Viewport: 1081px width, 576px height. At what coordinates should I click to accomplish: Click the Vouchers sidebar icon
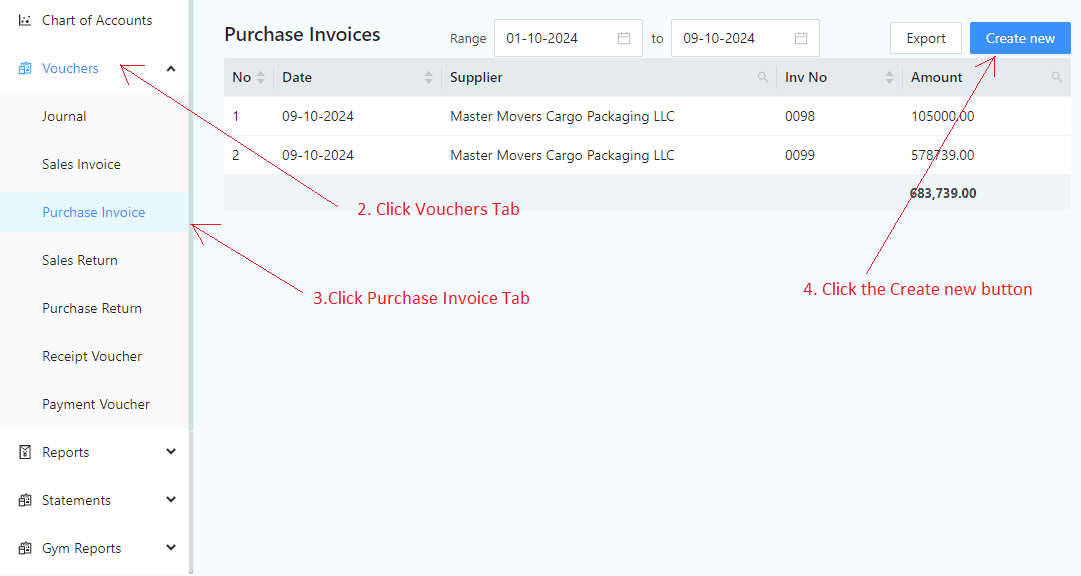(x=25, y=68)
